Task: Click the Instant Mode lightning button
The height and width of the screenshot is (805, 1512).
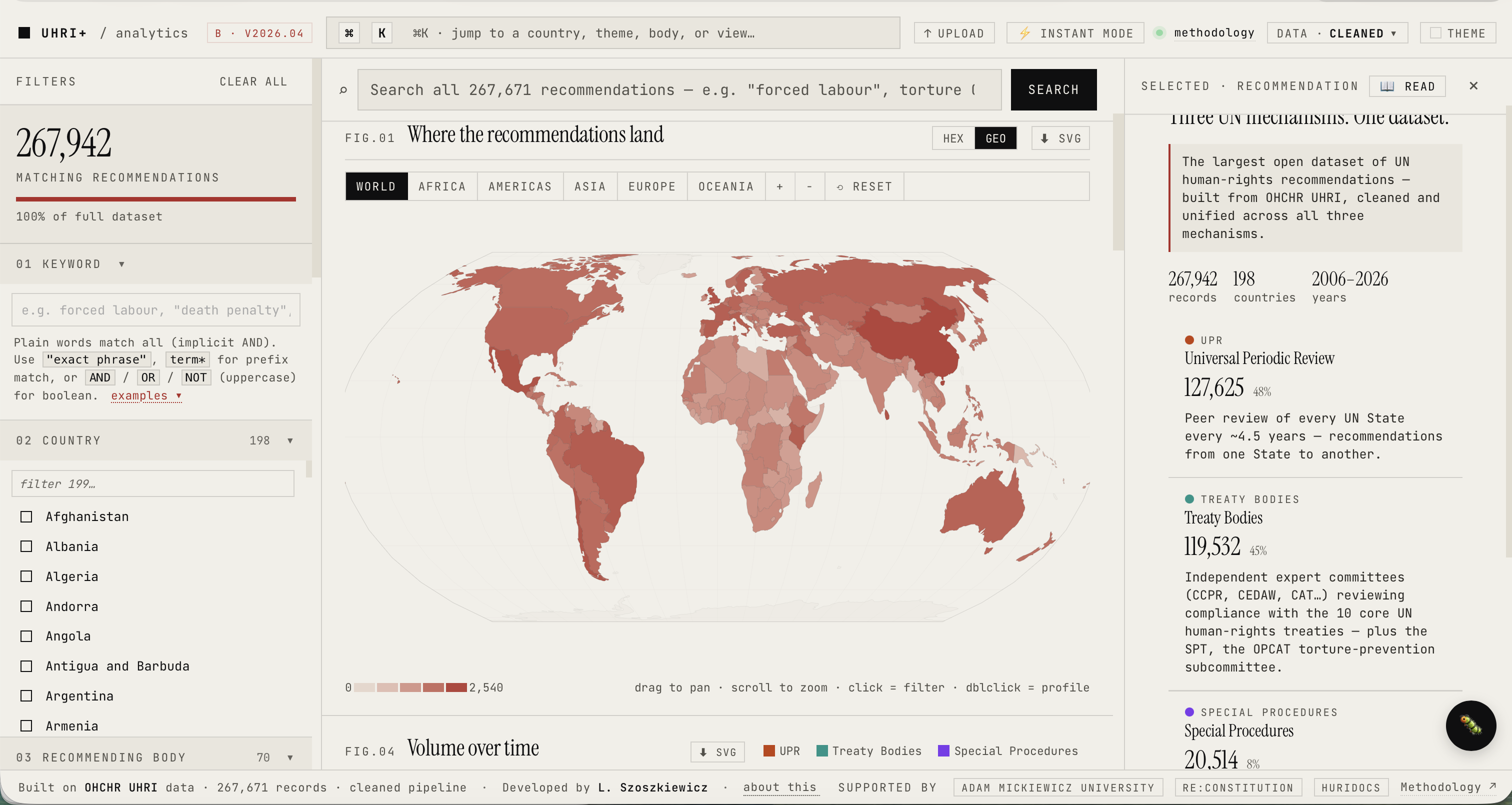Action: 1074,33
